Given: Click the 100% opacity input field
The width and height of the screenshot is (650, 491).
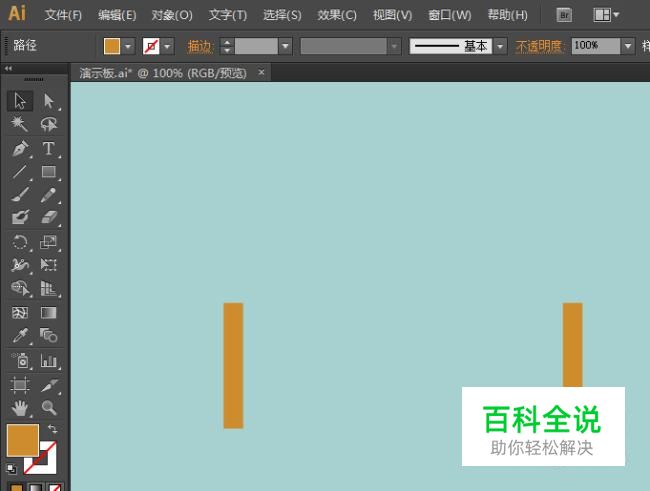Looking at the screenshot, I should point(596,46).
